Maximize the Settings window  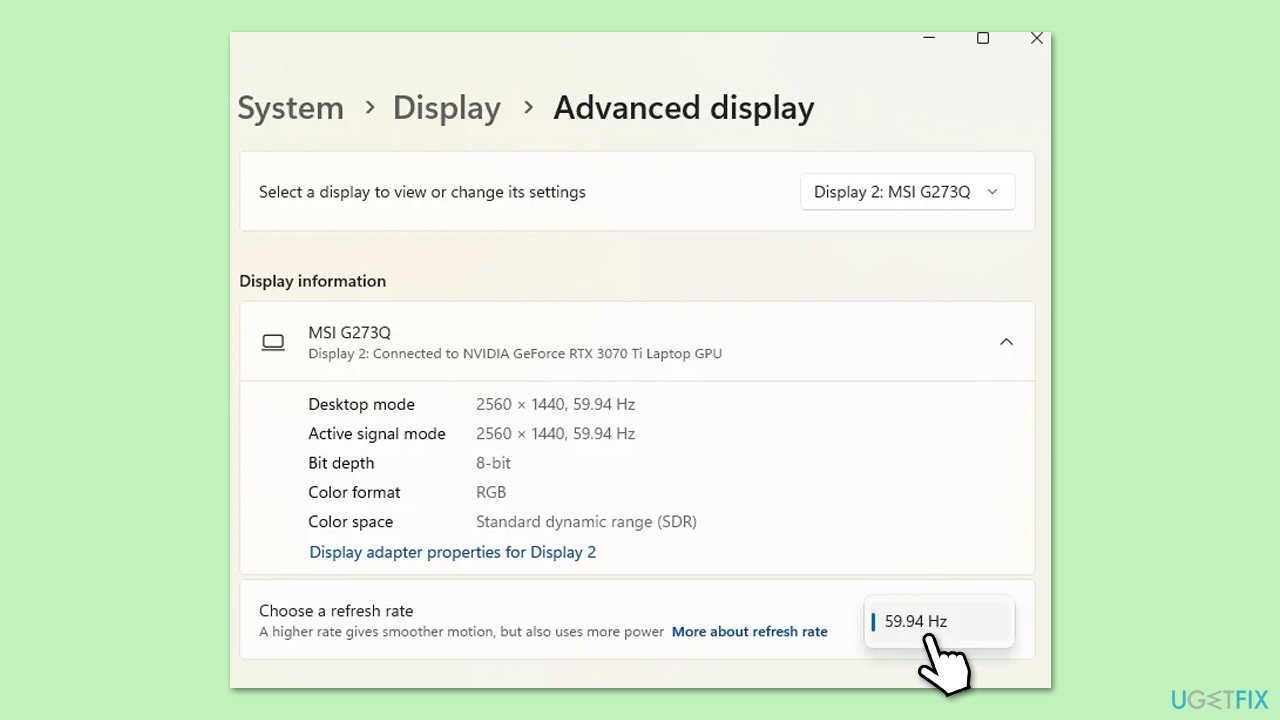pos(983,38)
